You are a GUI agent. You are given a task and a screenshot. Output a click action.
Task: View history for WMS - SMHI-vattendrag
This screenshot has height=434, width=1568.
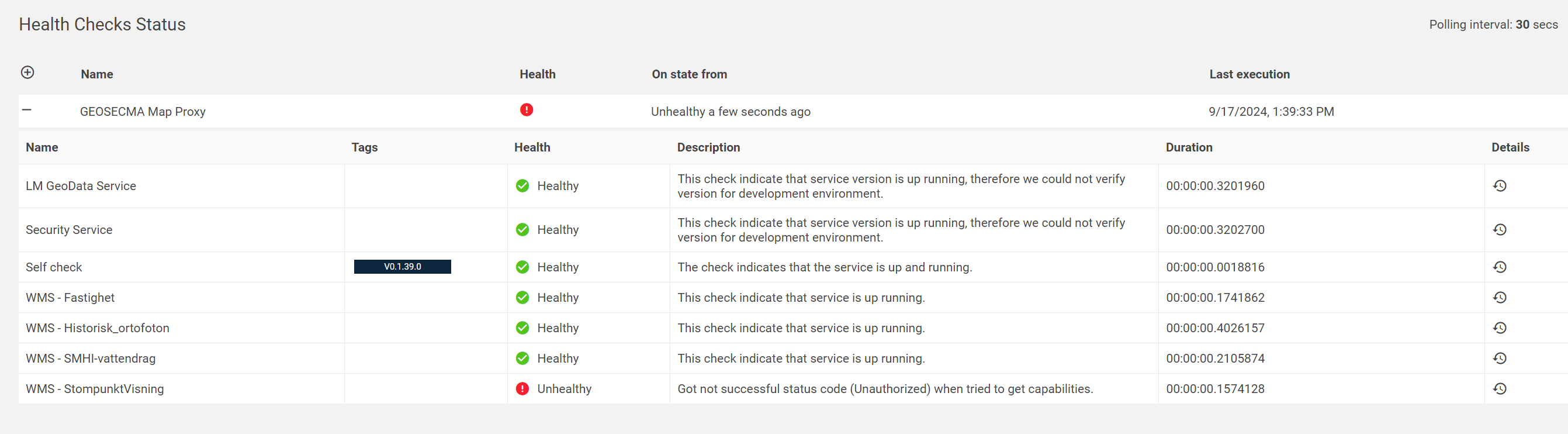coord(1499,359)
